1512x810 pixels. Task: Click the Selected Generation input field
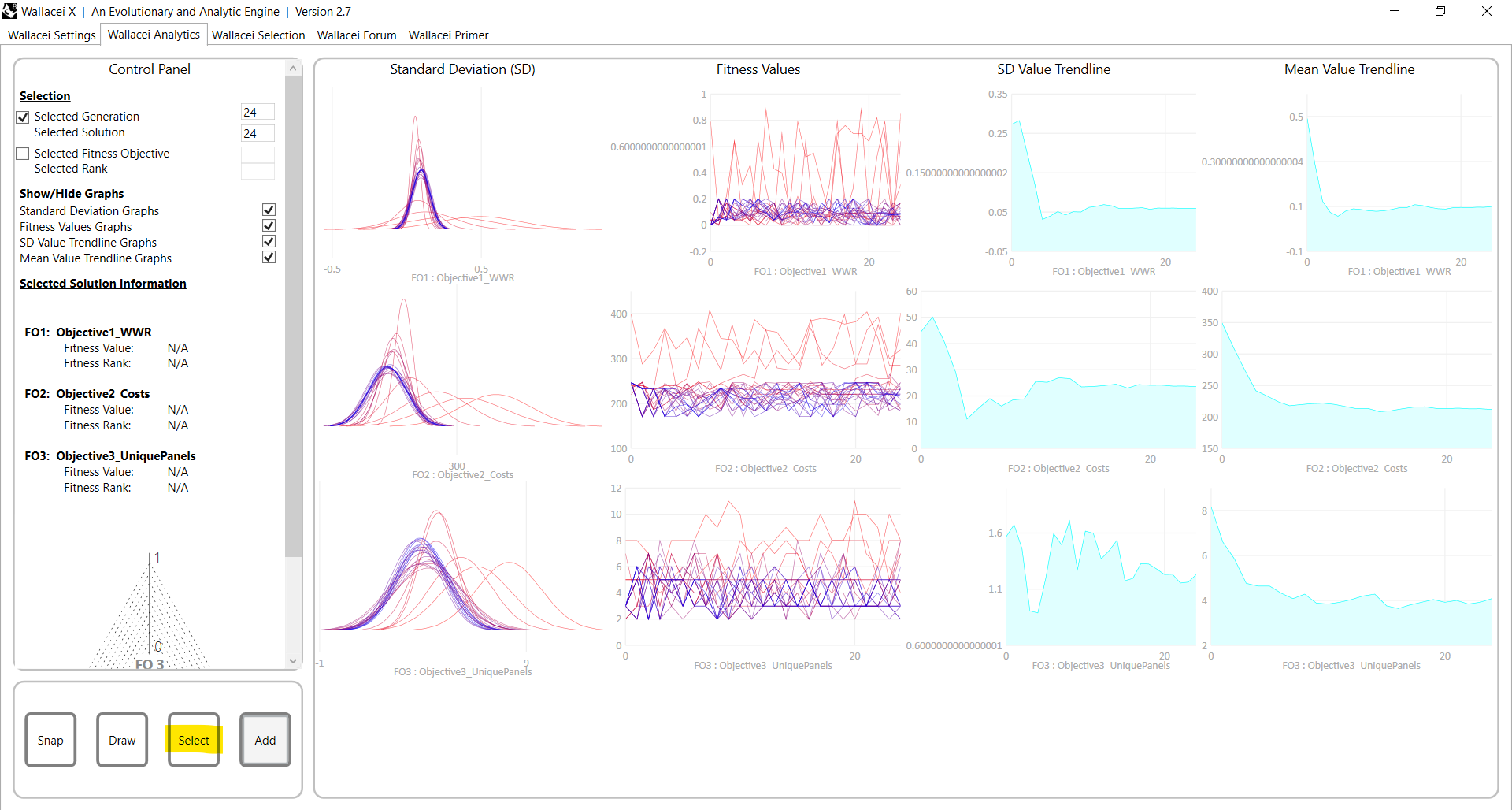(258, 111)
